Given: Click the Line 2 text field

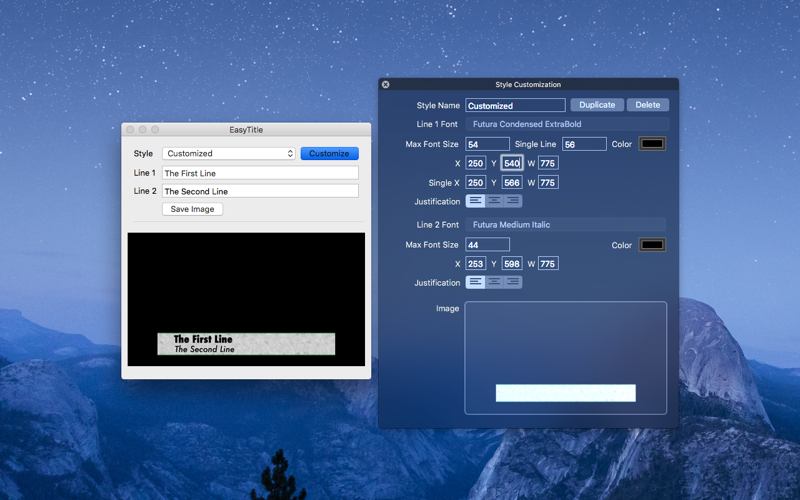Looking at the screenshot, I should coord(260,191).
